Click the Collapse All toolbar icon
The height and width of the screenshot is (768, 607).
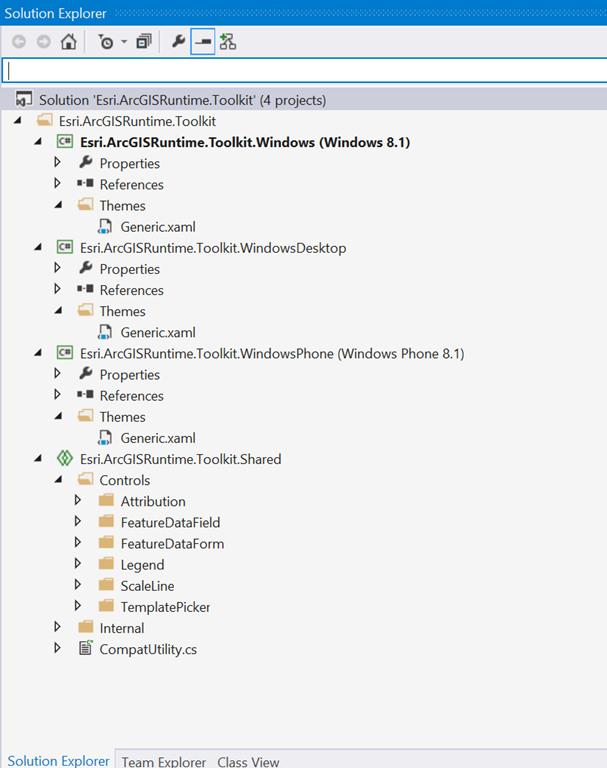pos(144,42)
